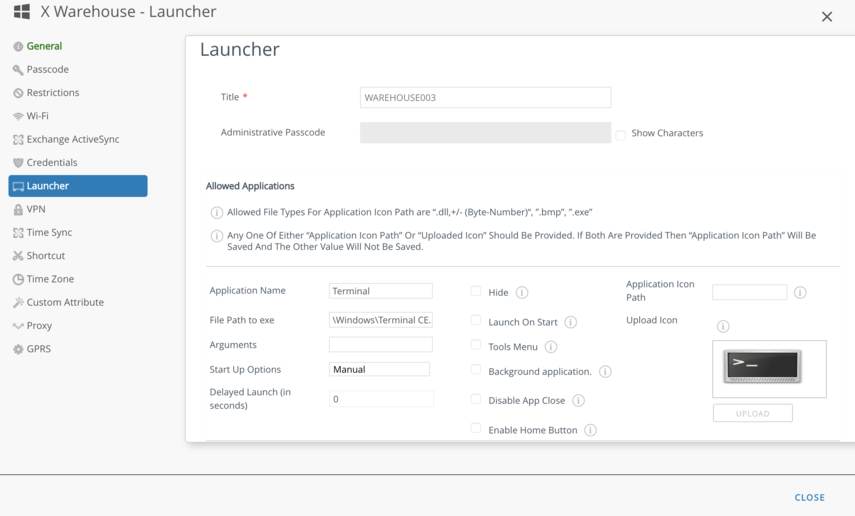Click the info icon next to Tools Menu
This screenshot has width=855, height=516.
coord(551,347)
